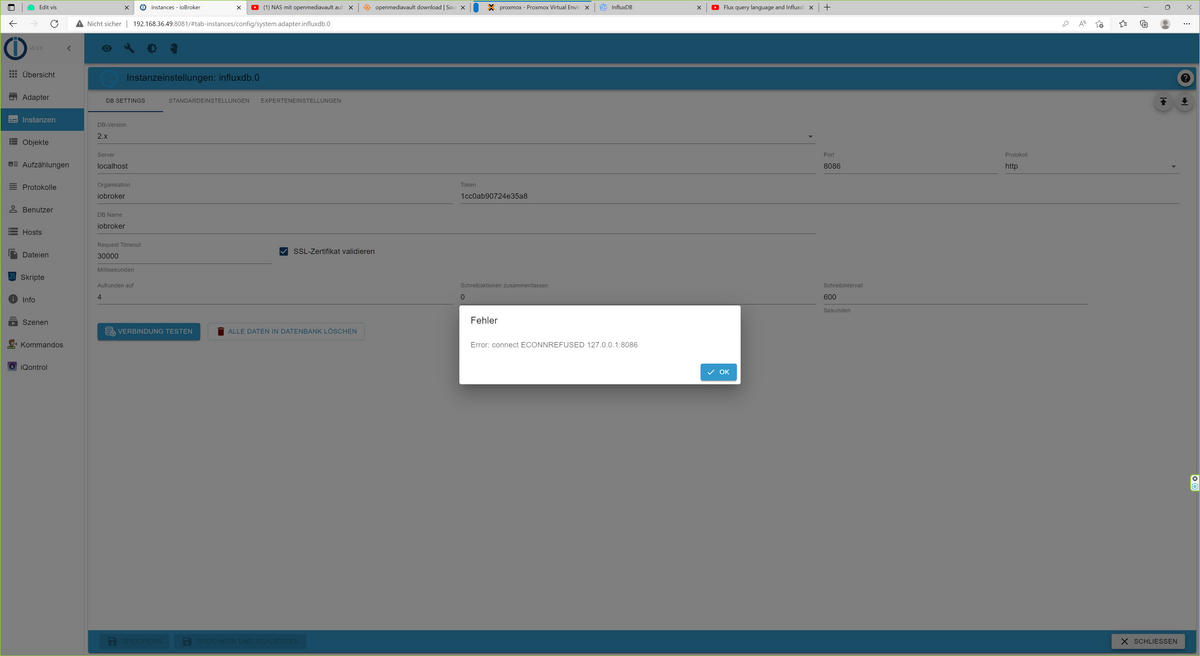Open Skripte in the sidebar
1200x656 pixels.
[42, 277]
